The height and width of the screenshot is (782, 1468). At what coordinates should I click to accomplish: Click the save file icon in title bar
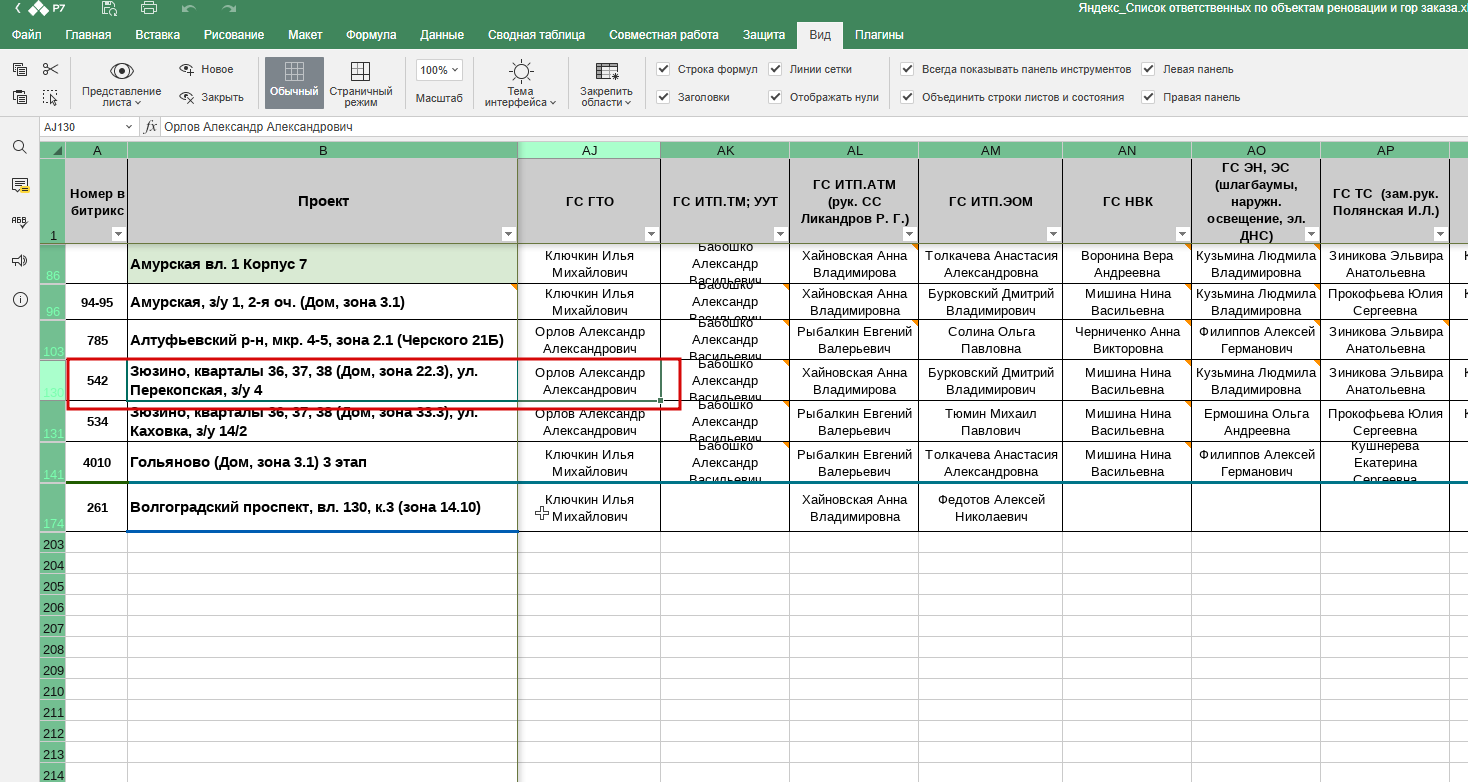[x=109, y=8]
